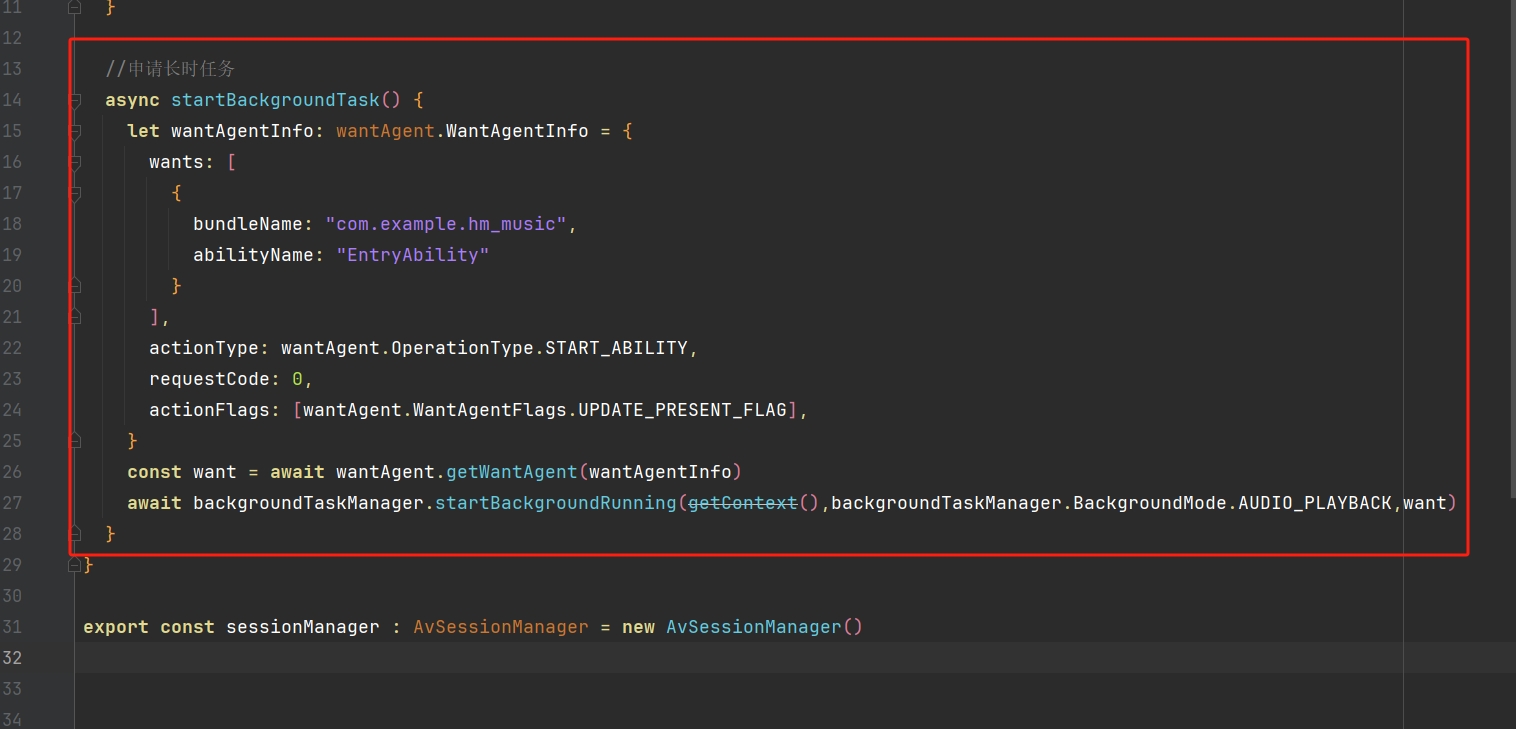Screen dimensions: 1516x729
Task: Click the fold end marker at line 28
Action: pyautogui.click(x=75, y=534)
